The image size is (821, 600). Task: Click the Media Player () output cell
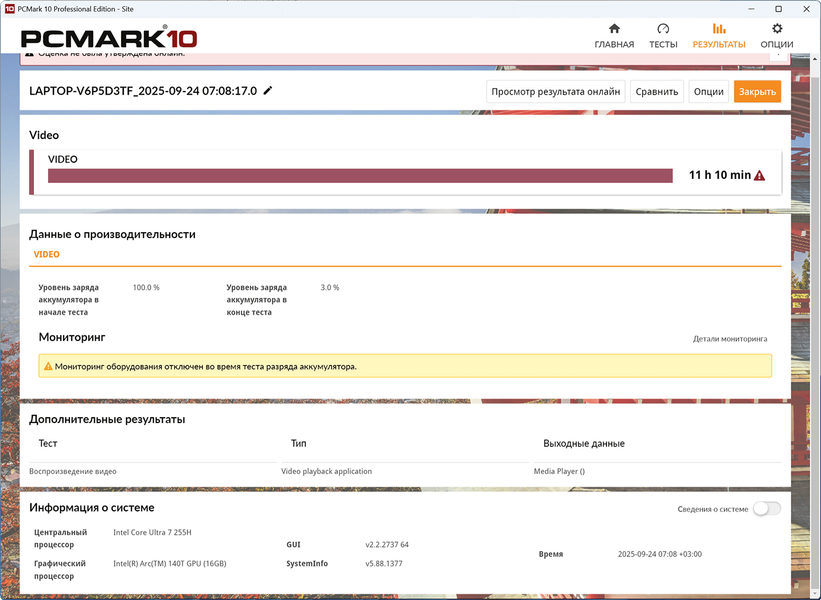pos(559,471)
